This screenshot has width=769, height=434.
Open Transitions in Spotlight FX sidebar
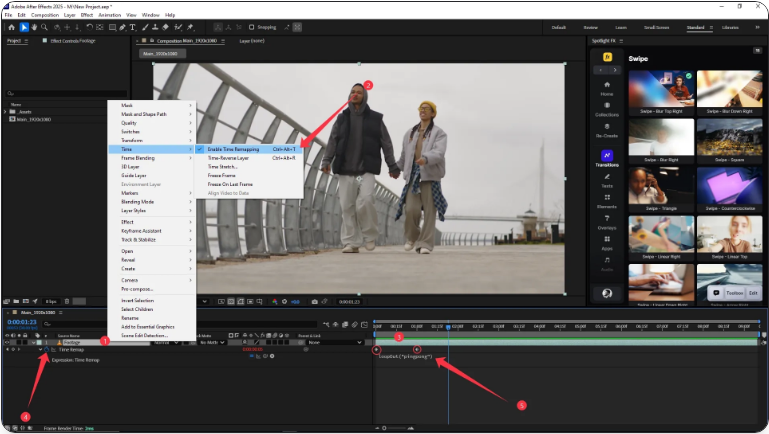click(x=607, y=160)
